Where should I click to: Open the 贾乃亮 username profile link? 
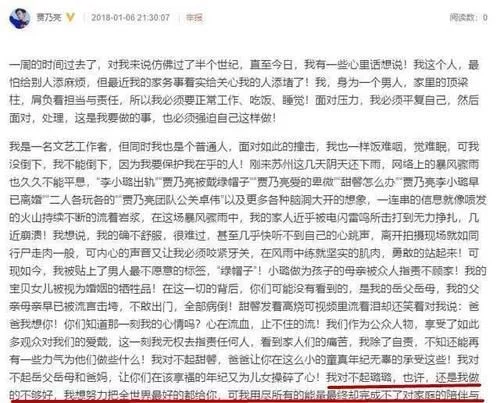[x=49, y=17]
